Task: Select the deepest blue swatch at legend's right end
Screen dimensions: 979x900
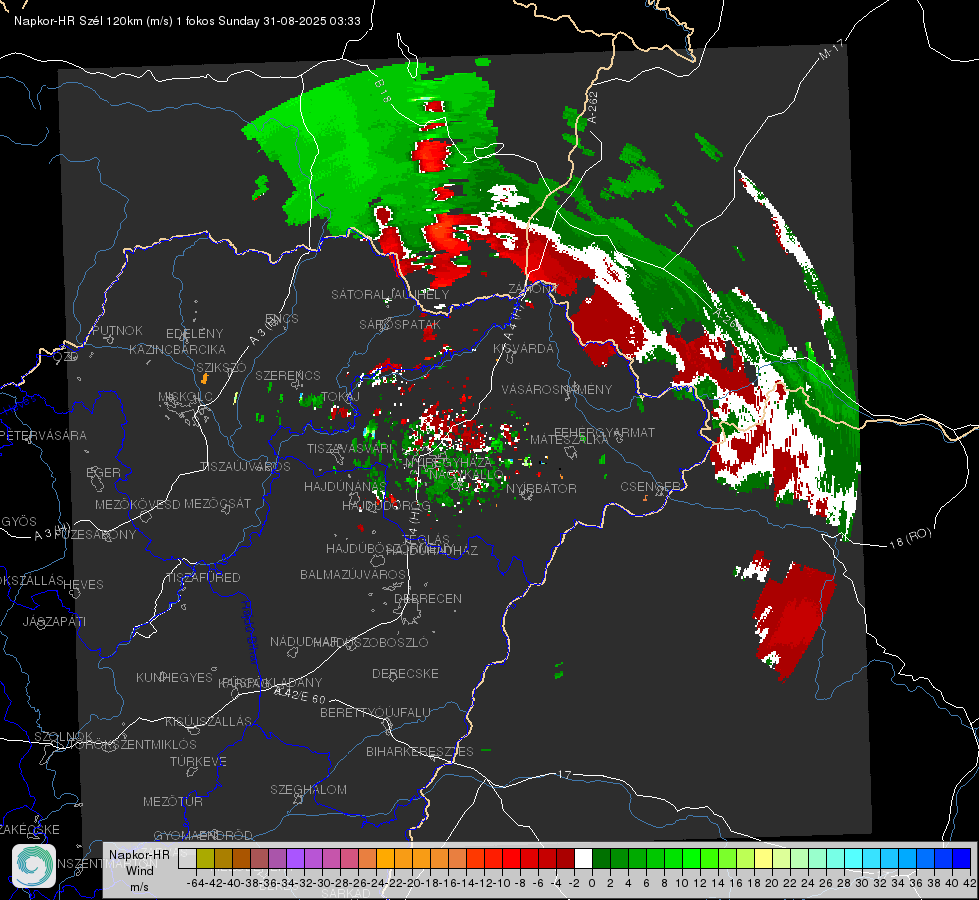Action: coord(962,858)
